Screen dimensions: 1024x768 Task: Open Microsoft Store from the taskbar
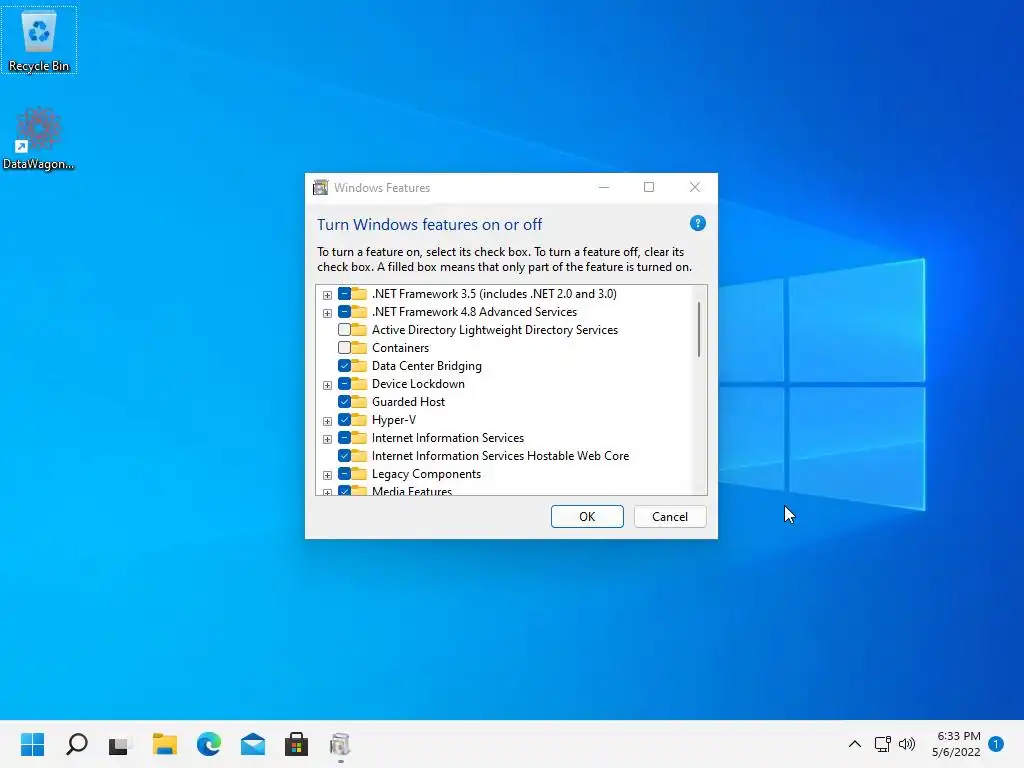click(x=296, y=744)
